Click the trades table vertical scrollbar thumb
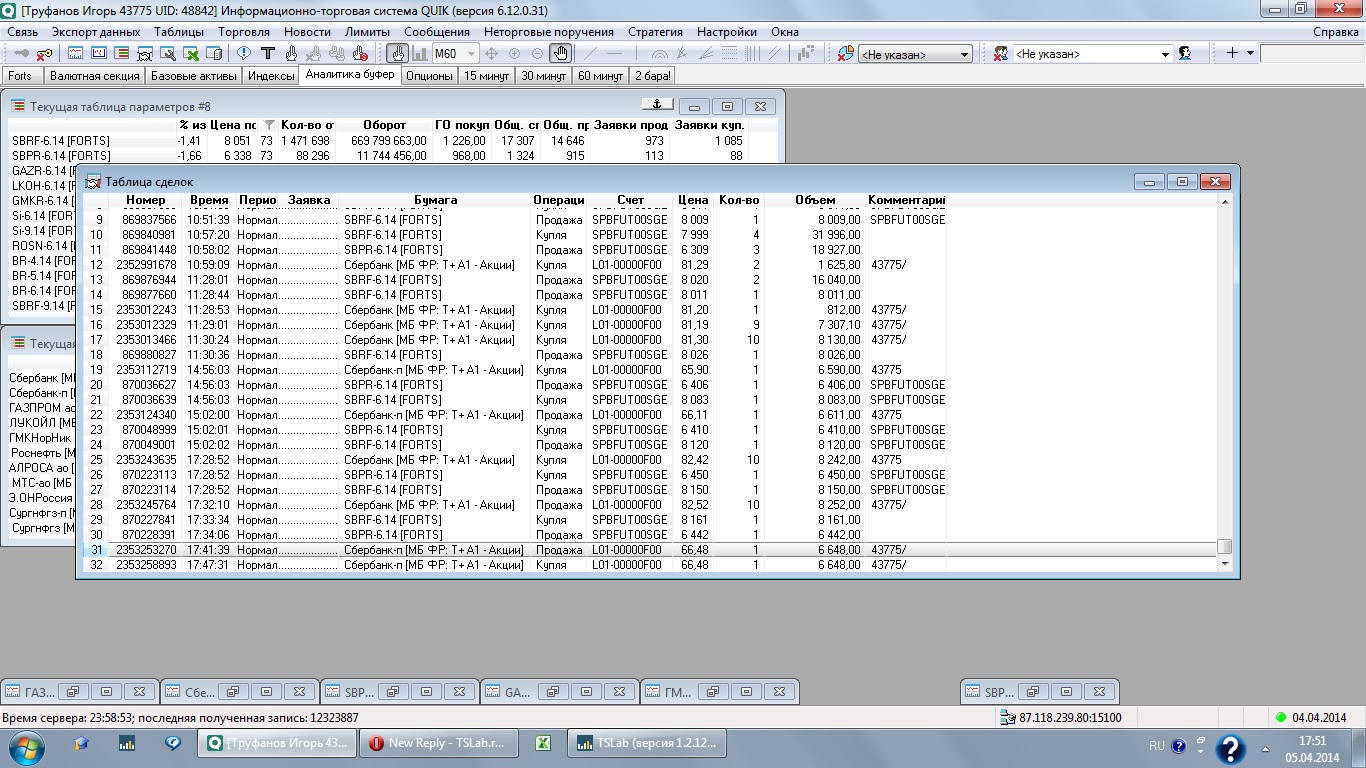 [x=1224, y=547]
